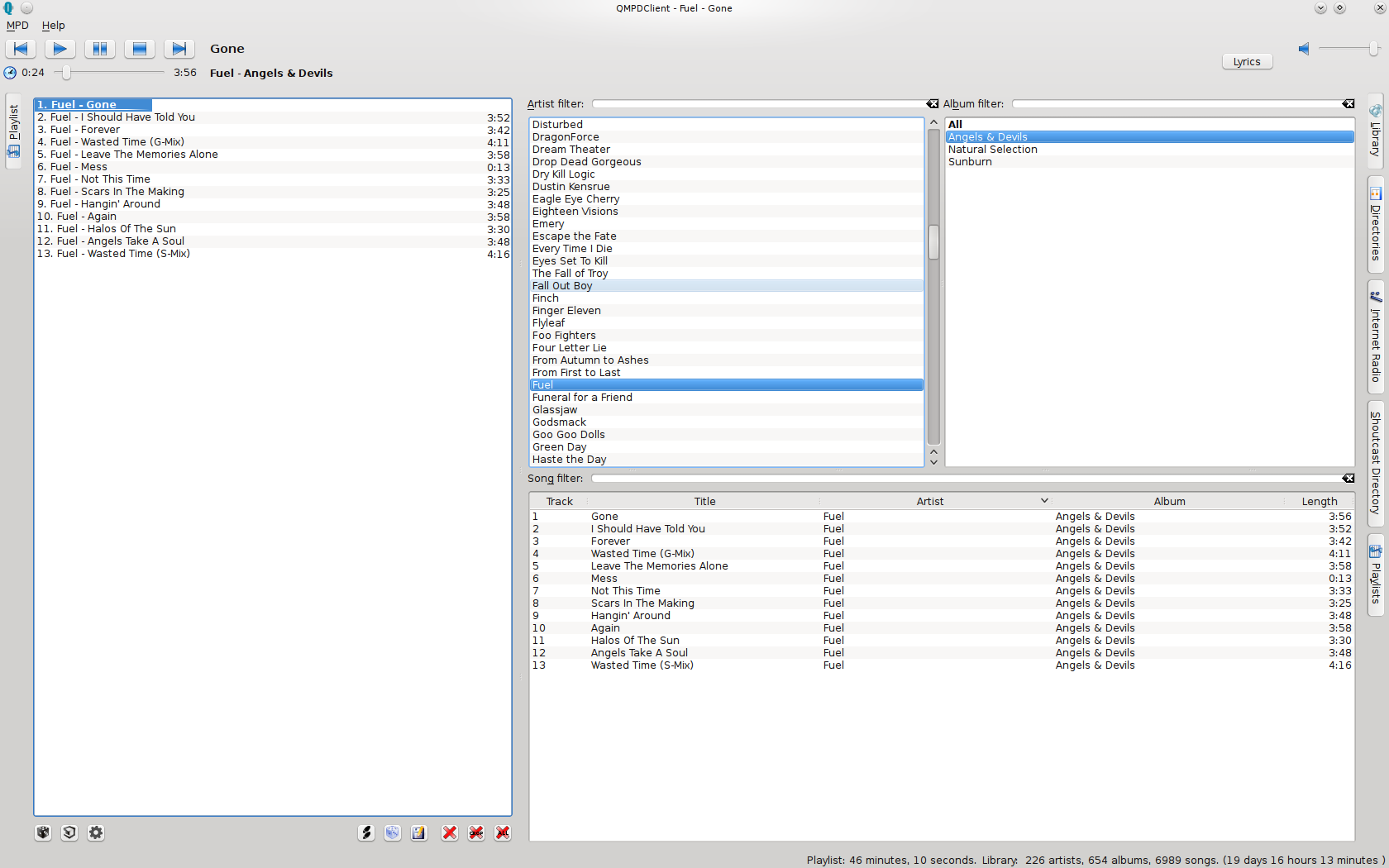1389x868 pixels.
Task: Select the Playlist side tab
Action: pos(14,131)
